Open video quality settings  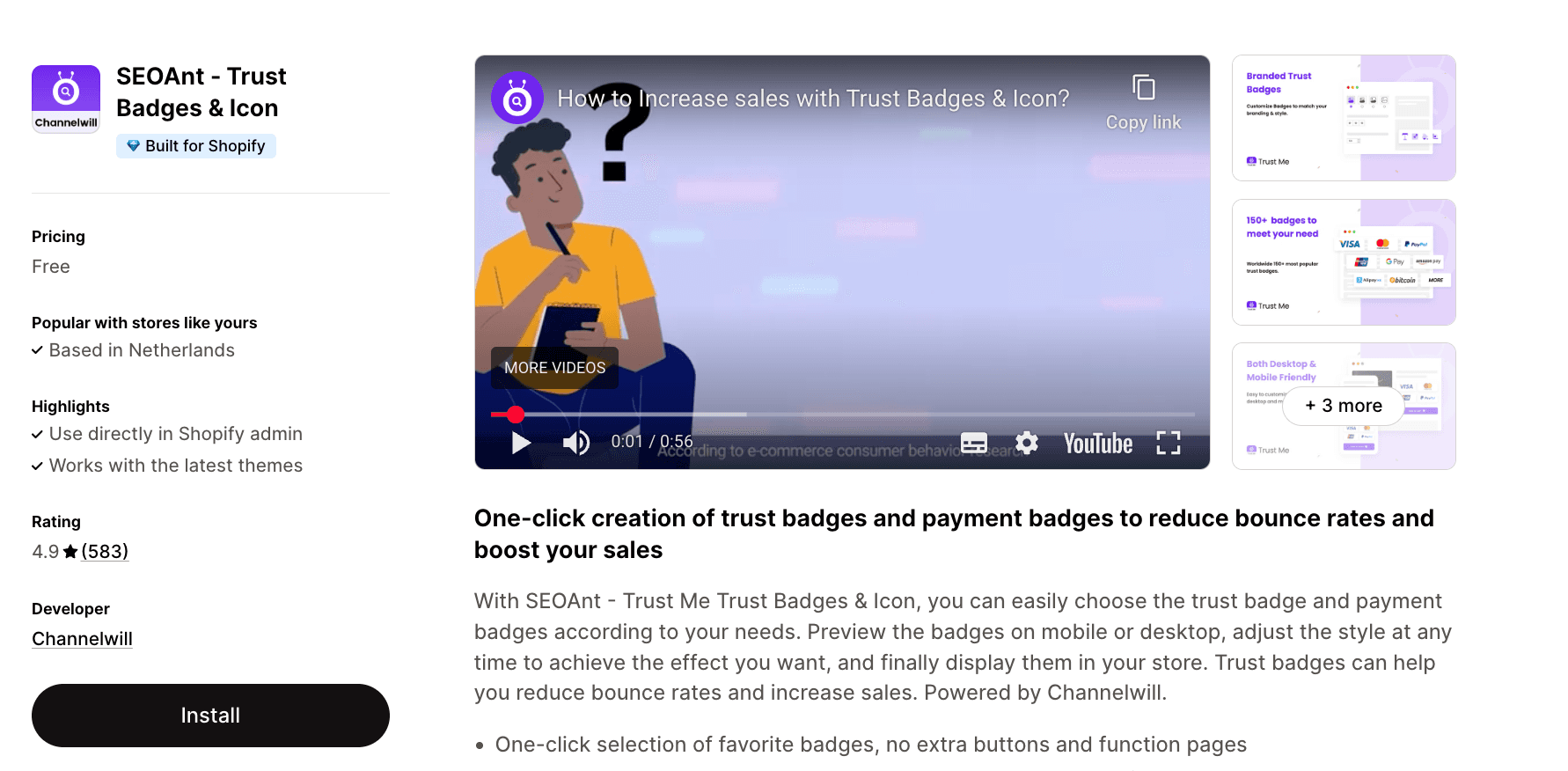[1025, 443]
